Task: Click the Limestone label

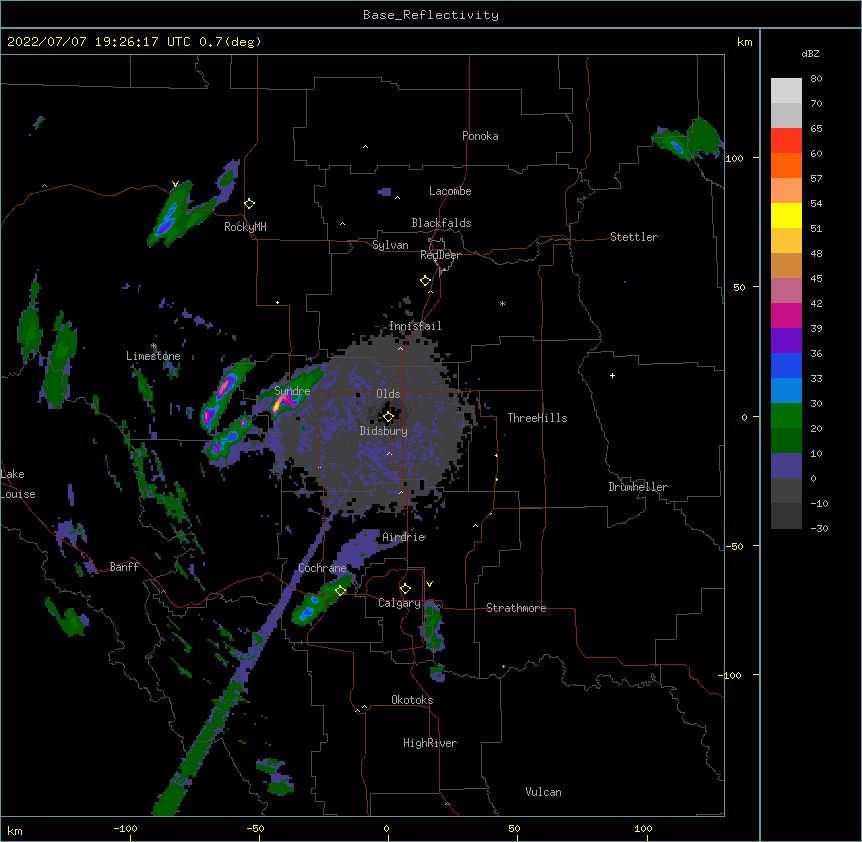Action: tap(153, 356)
